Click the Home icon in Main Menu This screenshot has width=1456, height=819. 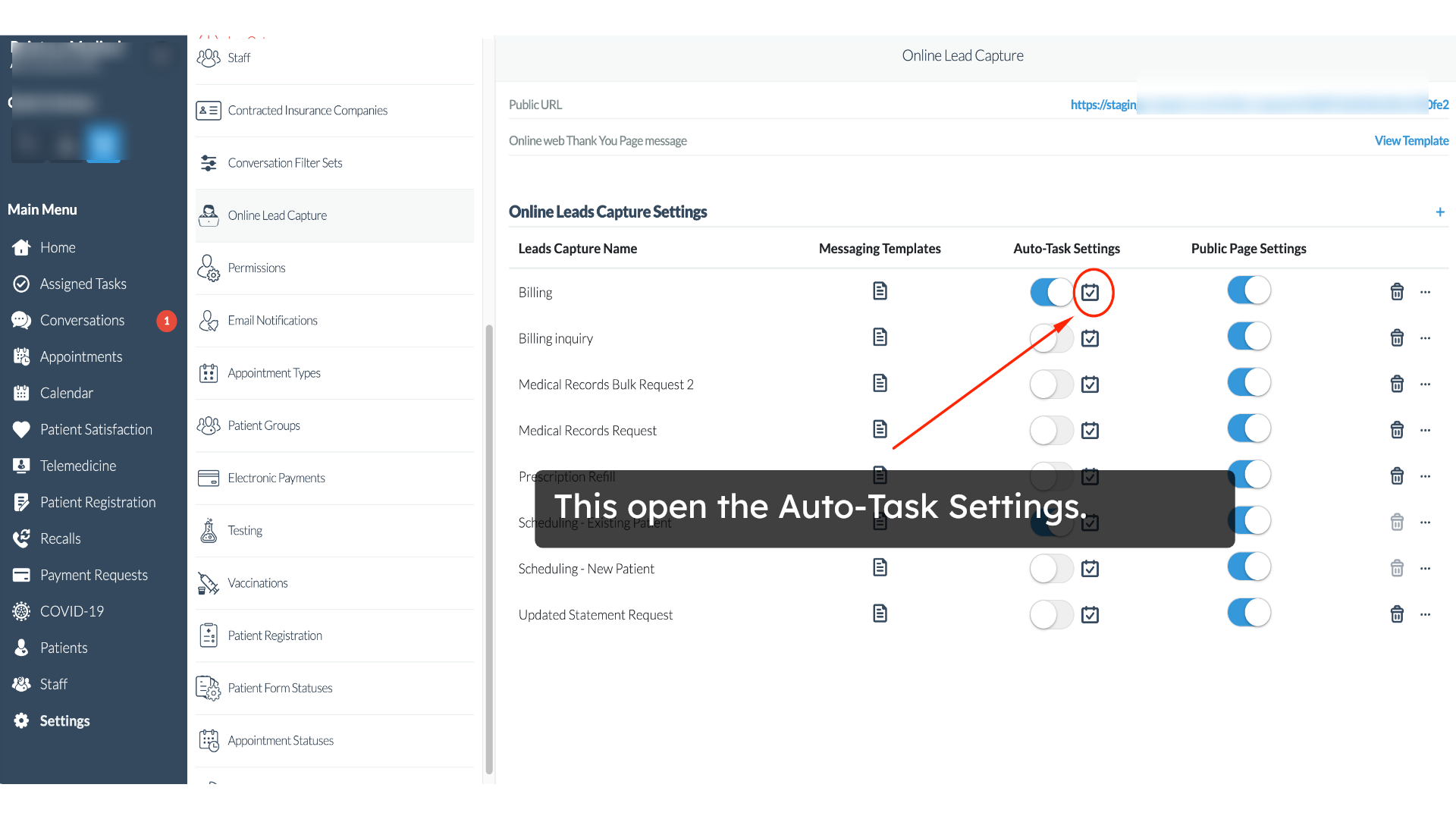21,247
